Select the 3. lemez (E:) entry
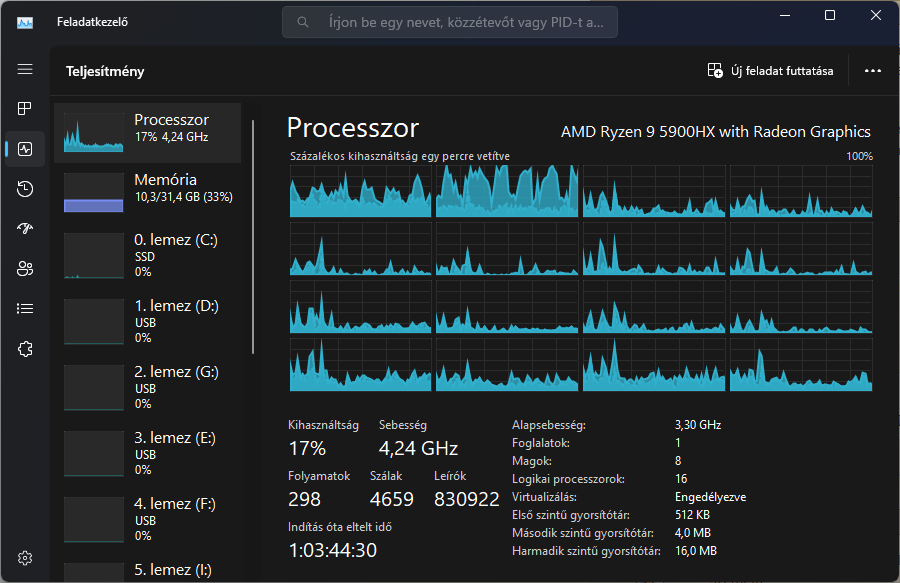 click(x=148, y=453)
